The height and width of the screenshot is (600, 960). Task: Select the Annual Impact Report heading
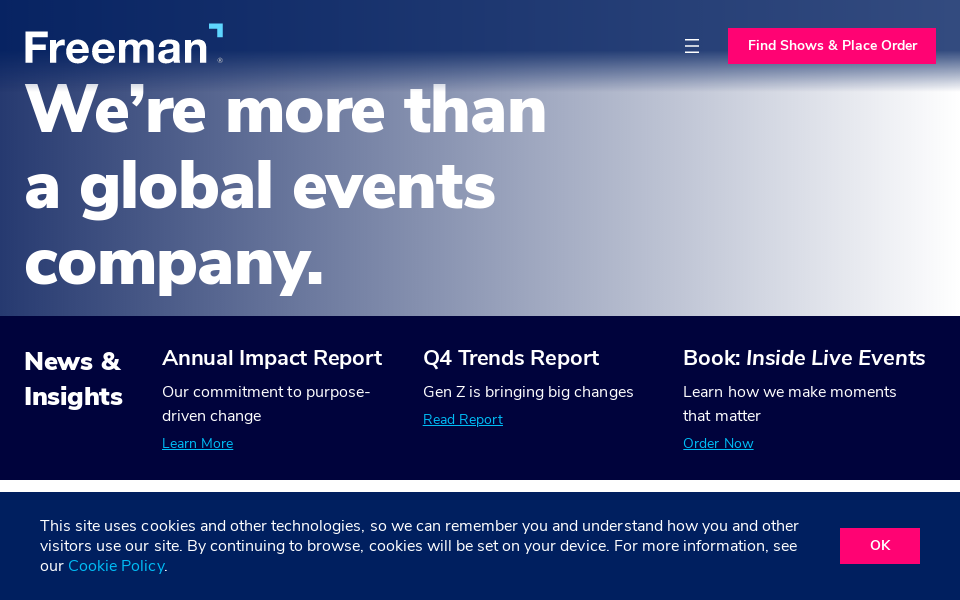[x=272, y=358]
